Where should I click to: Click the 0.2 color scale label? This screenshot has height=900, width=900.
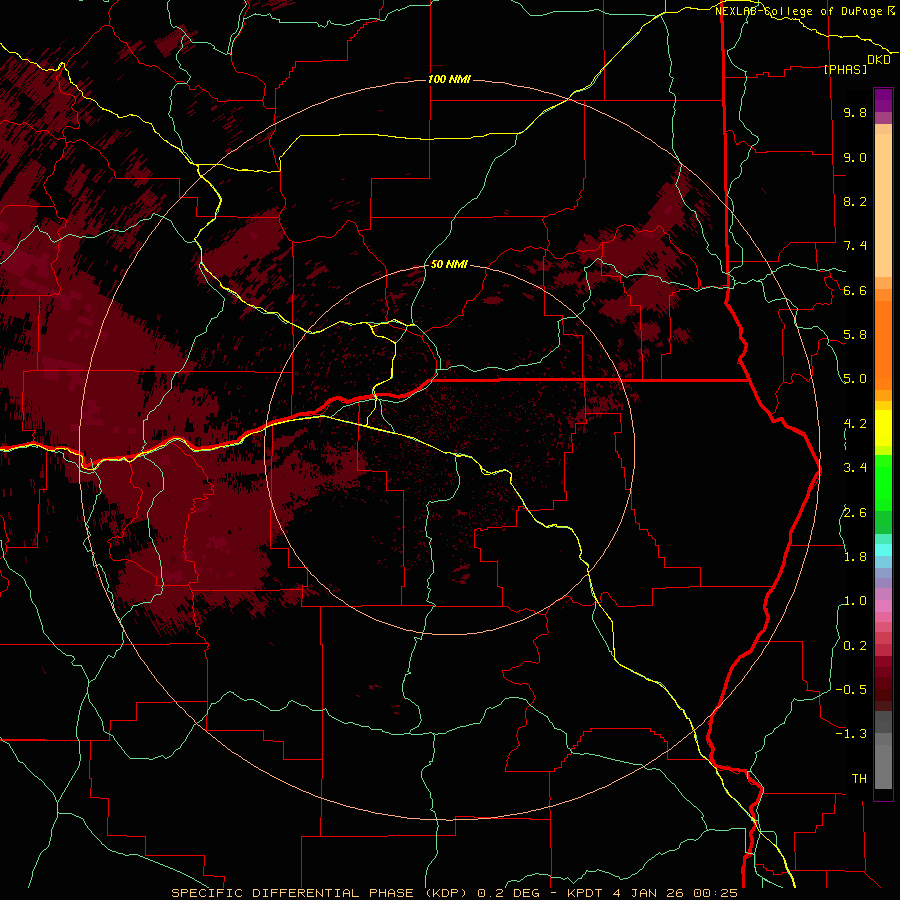click(855, 646)
